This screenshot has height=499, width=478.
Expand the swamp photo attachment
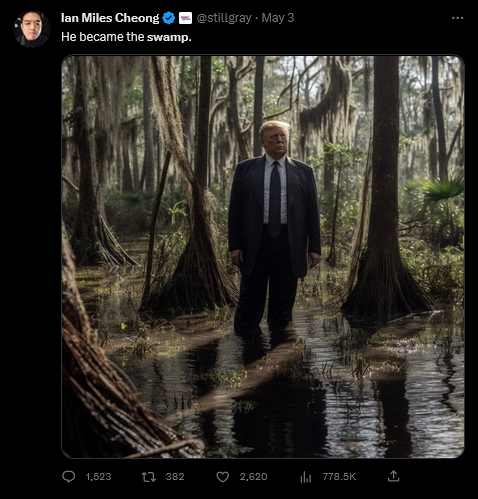263,256
